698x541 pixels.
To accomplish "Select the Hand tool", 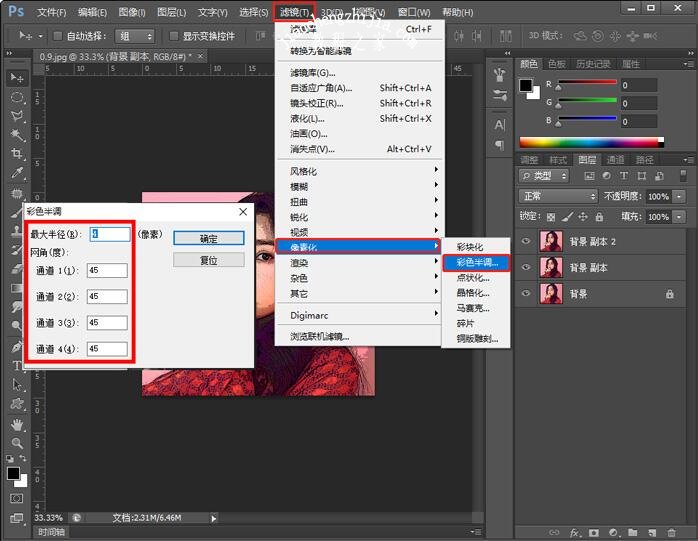I will 17,423.
